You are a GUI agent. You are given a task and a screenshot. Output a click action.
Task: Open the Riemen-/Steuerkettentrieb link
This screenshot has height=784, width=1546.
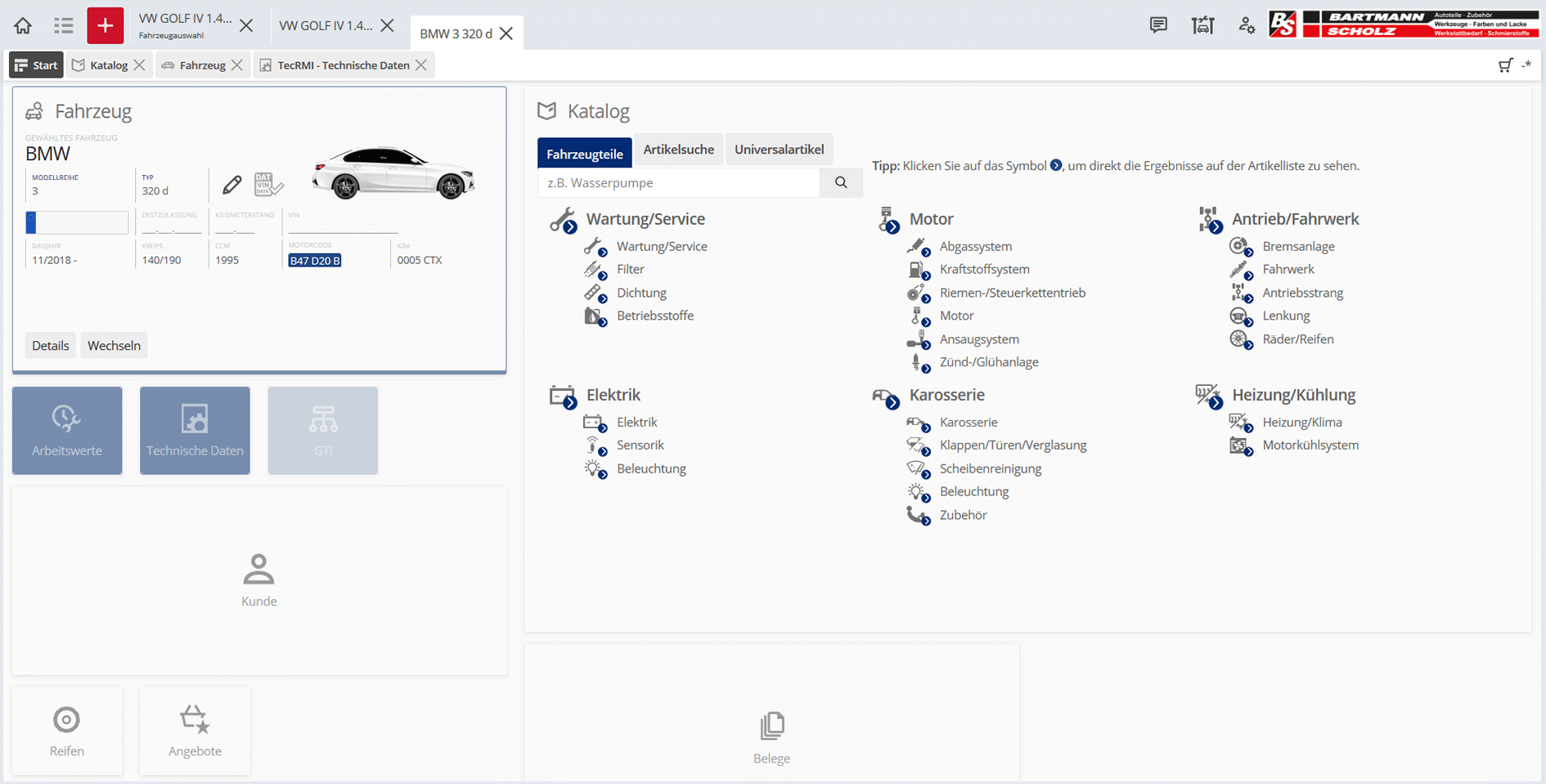[1013, 293]
